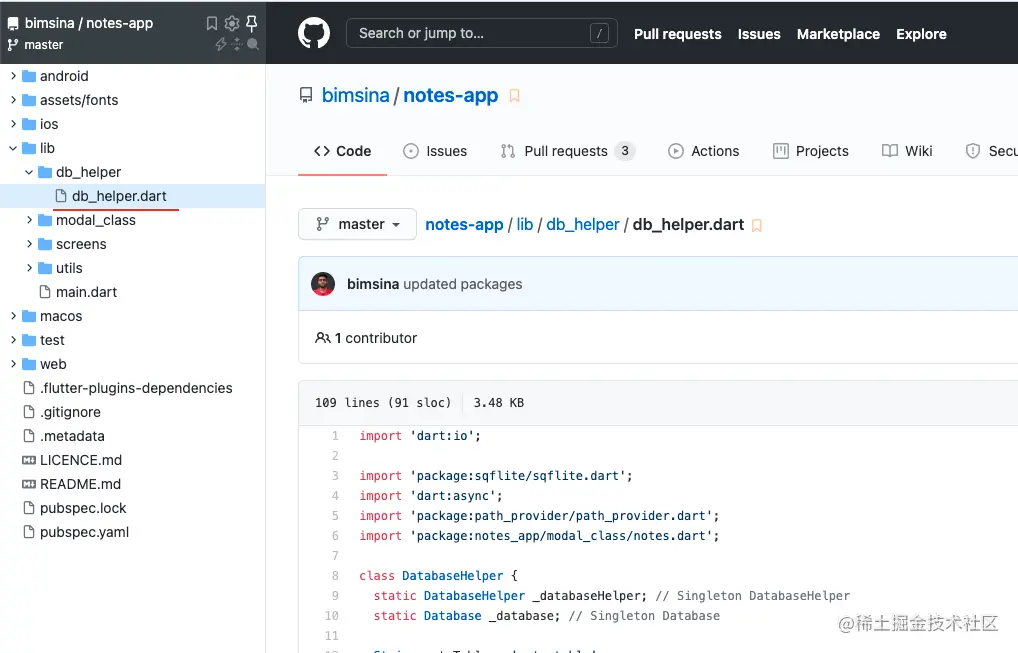This screenshot has width=1018, height=653.
Task: Expand the screens folder chevron
Action: click(29, 244)
